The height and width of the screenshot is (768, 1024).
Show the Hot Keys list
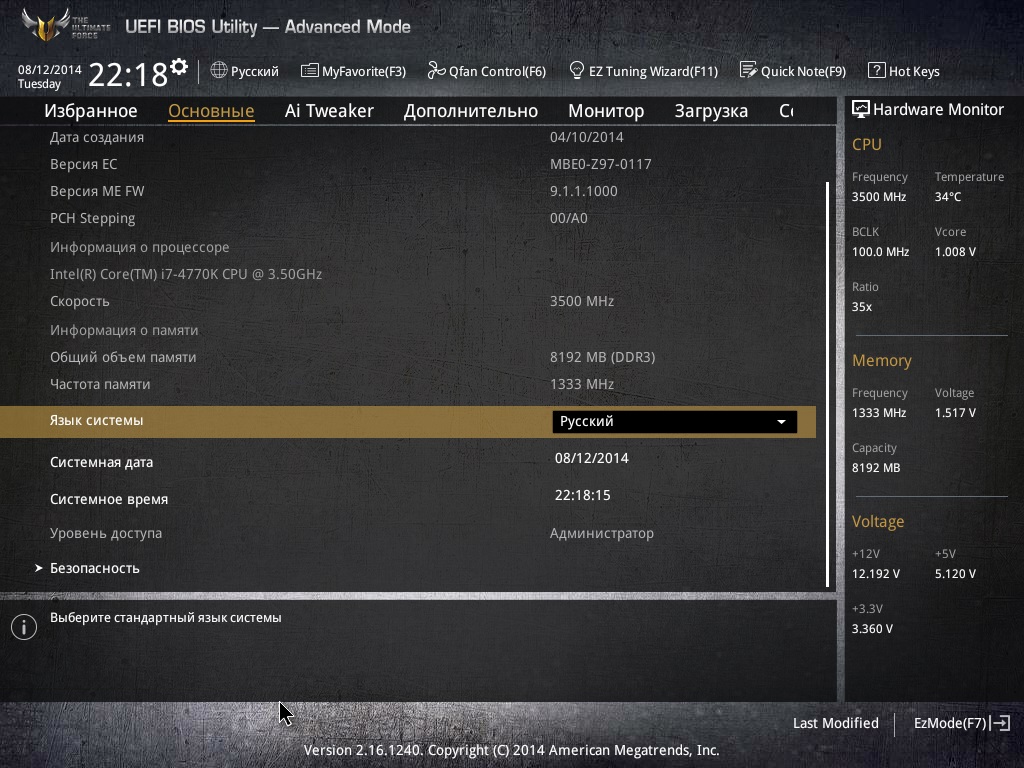pos(904,71)
